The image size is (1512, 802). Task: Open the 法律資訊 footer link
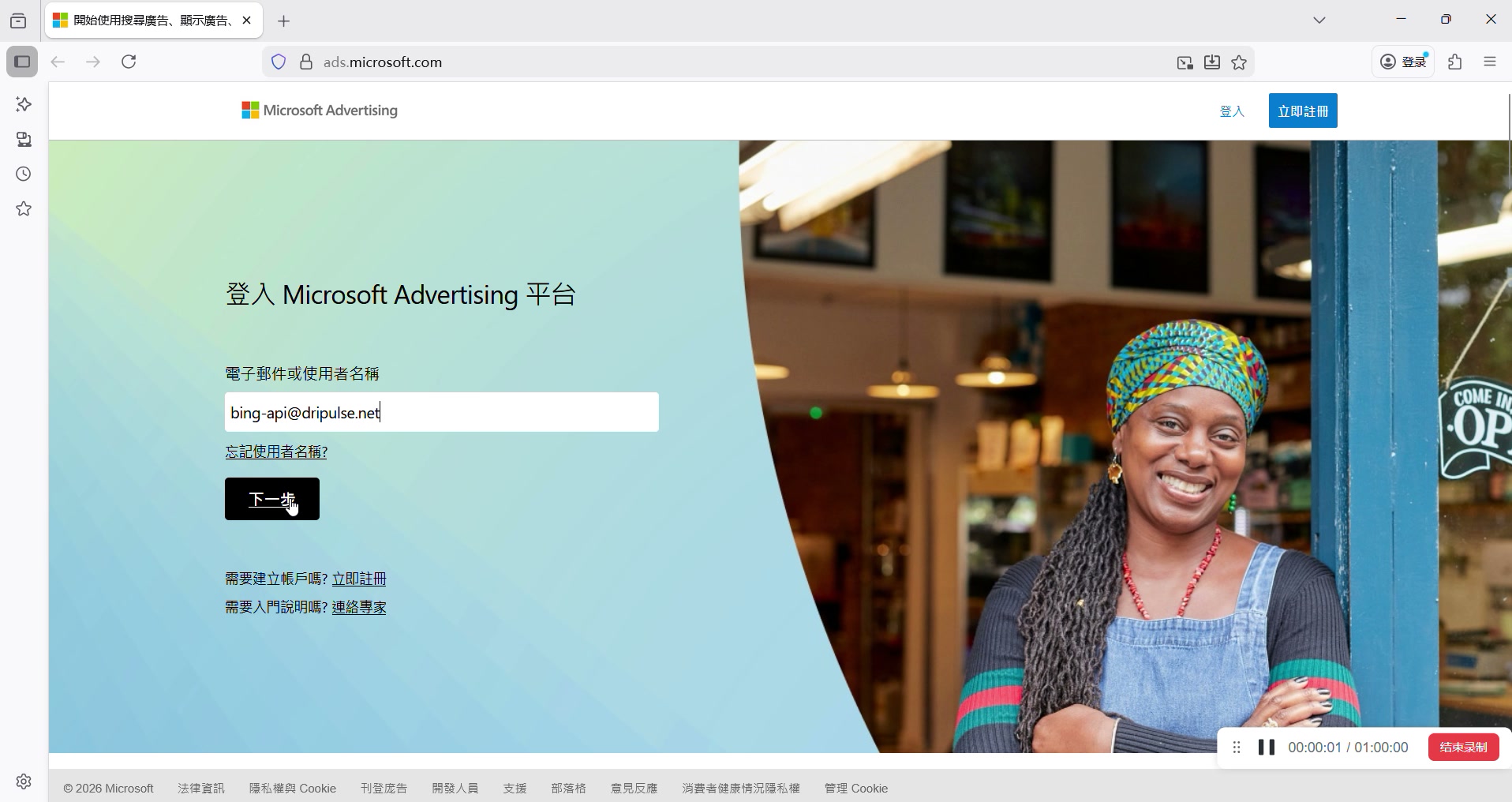coord(201,789)
